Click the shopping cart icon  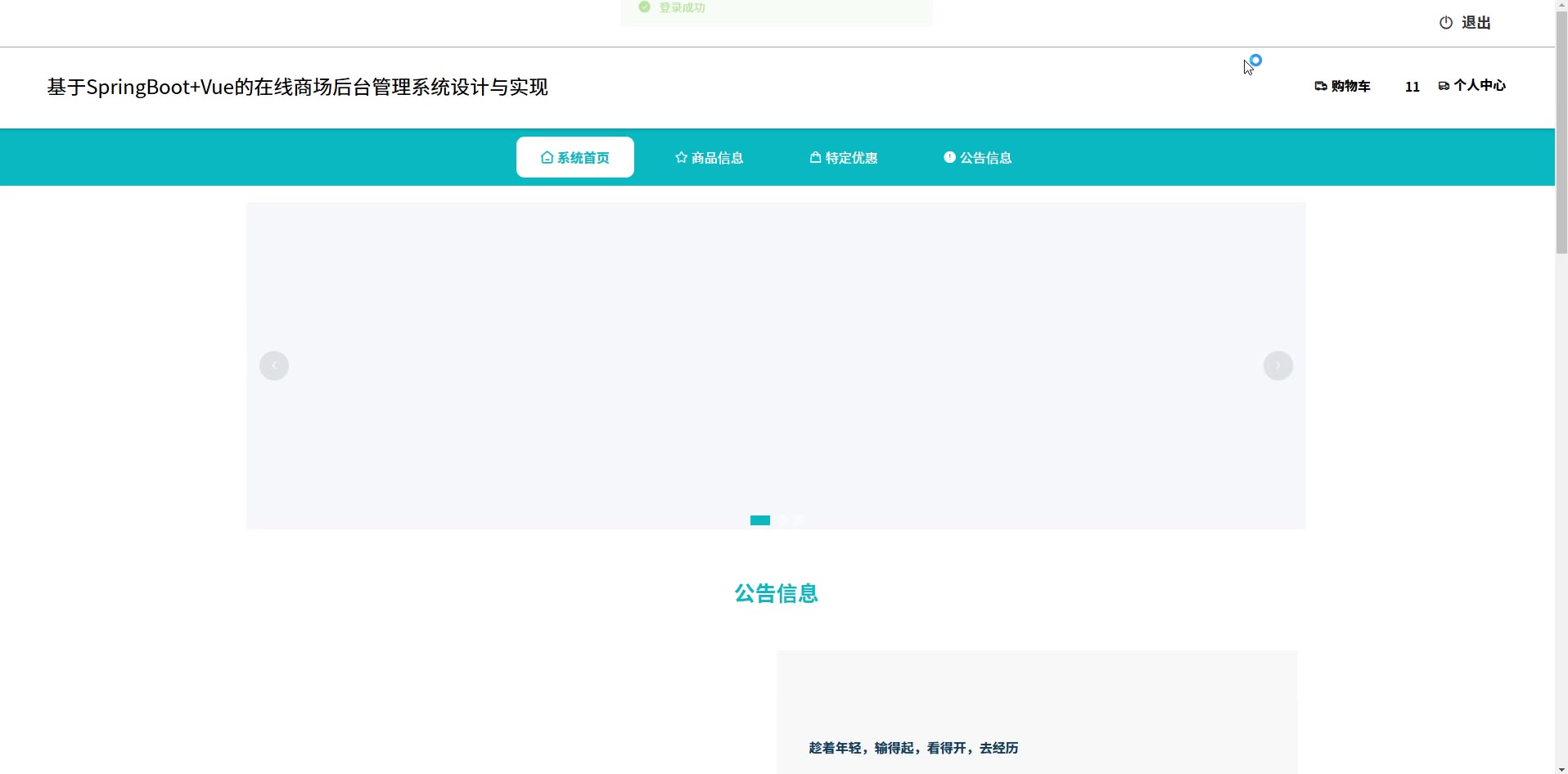click(x=1321, y=86)
